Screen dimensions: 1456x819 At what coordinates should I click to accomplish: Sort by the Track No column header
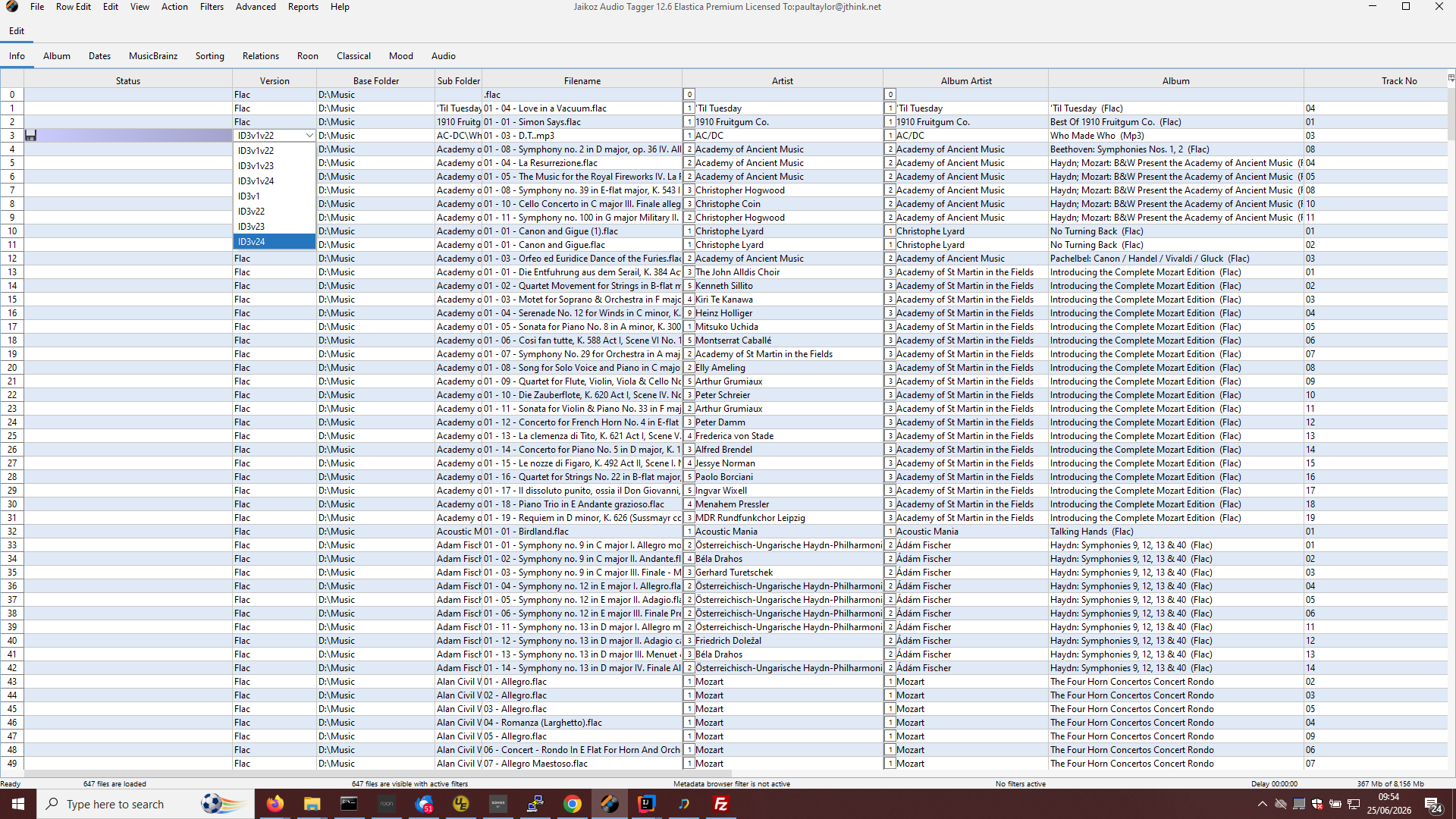[x=1376, y=81]
